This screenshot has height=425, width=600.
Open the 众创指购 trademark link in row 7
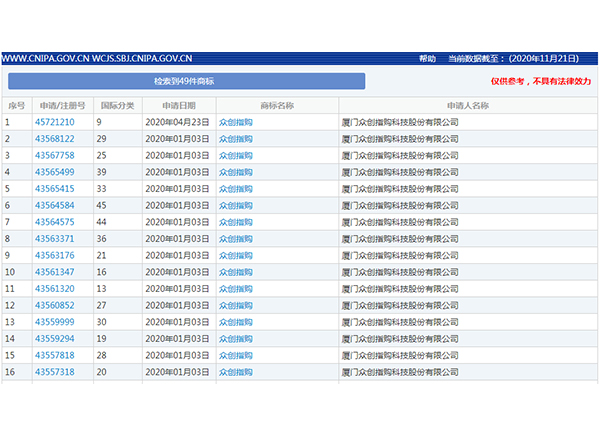(x=236, y=222)
